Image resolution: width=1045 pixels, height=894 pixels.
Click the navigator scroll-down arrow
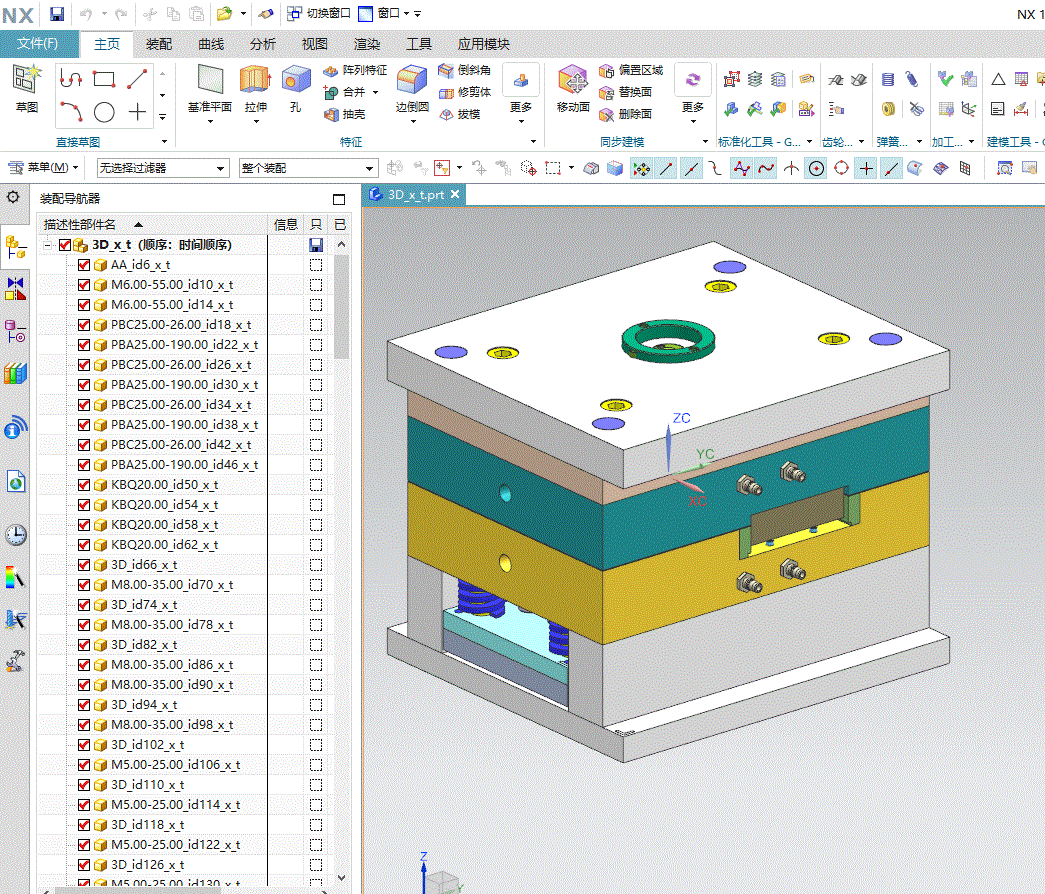[x=341, y=878]
